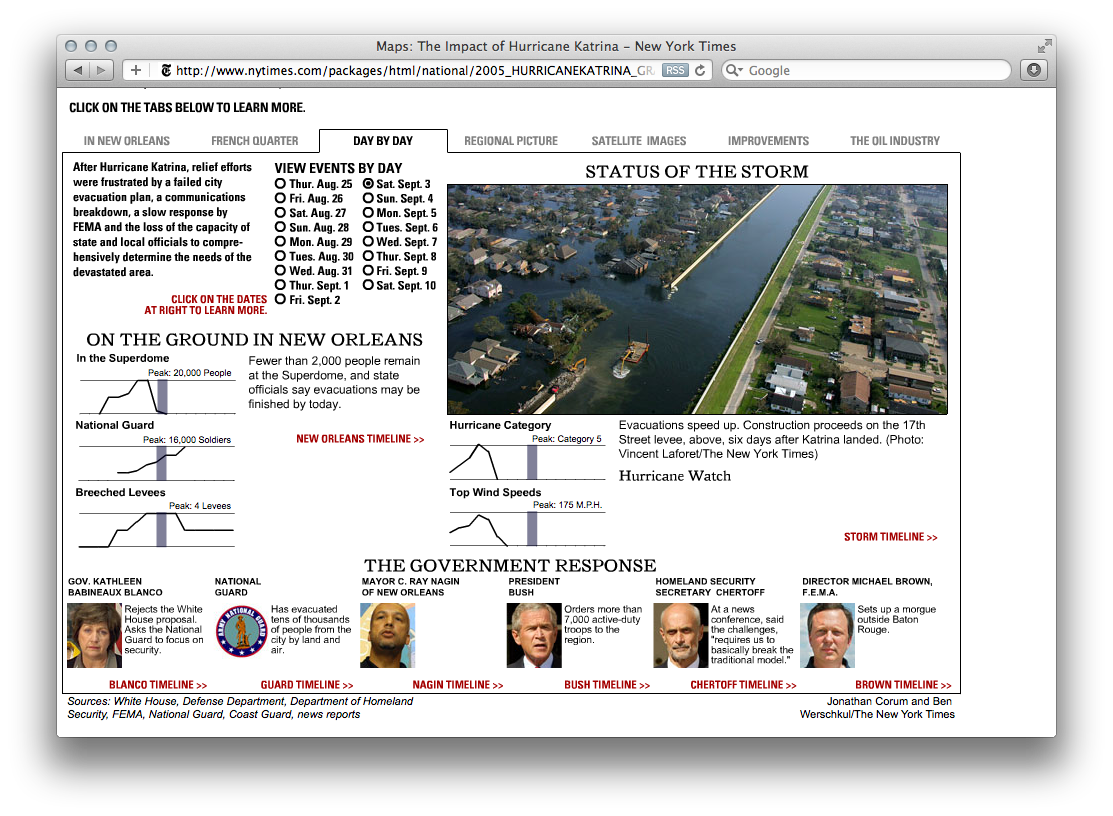Screen dimensions: 1113x816
Task: Click President Bush's portrait photo
Action: tap(533, 634)
